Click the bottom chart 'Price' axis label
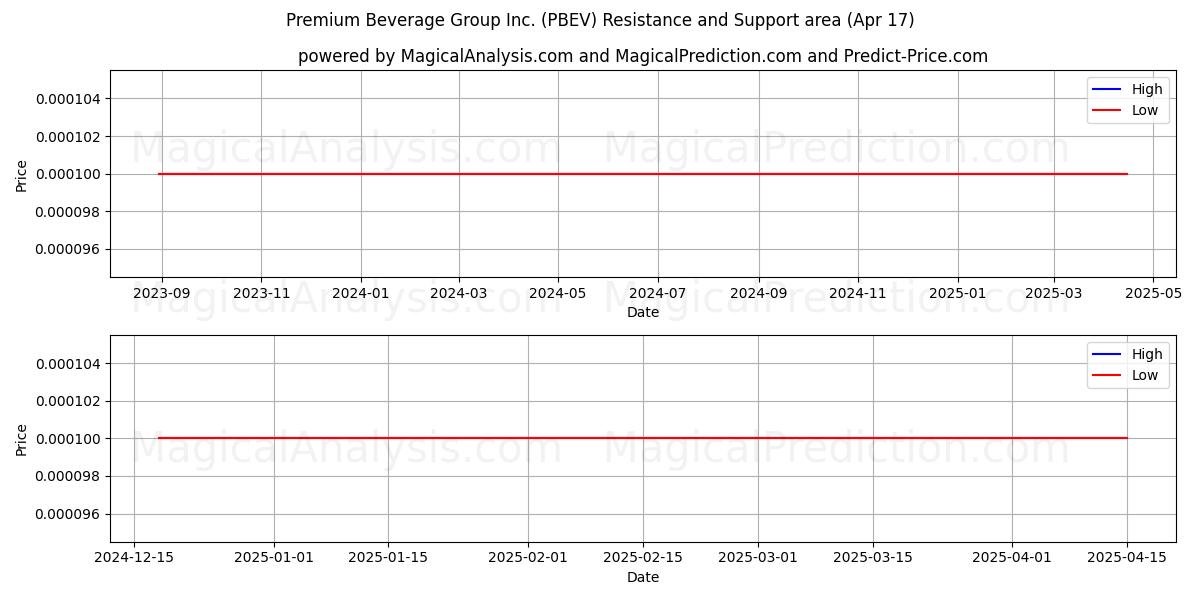 [22, 439]
